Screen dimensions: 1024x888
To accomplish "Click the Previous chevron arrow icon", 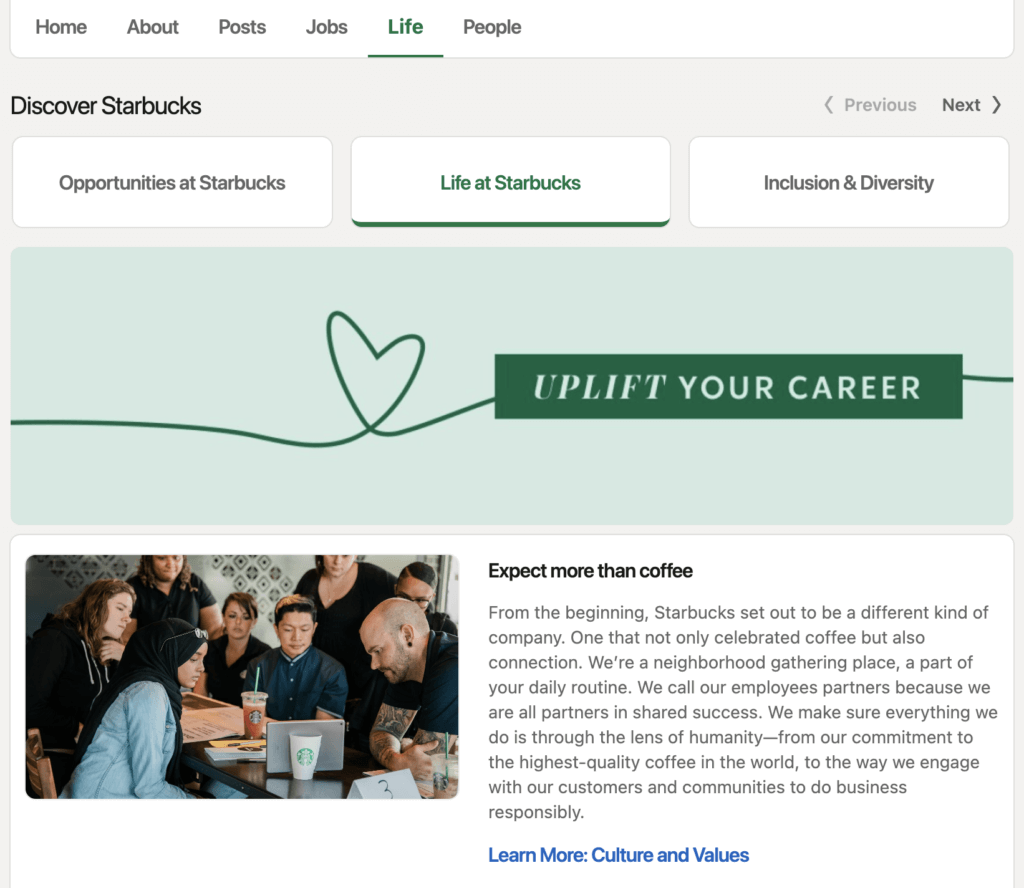I will [828, 104].
